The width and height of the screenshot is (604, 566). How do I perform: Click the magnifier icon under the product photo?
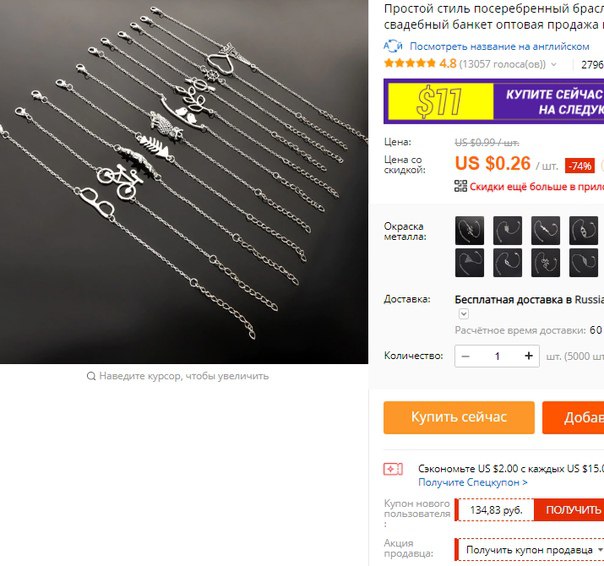(x=91, y=376)
